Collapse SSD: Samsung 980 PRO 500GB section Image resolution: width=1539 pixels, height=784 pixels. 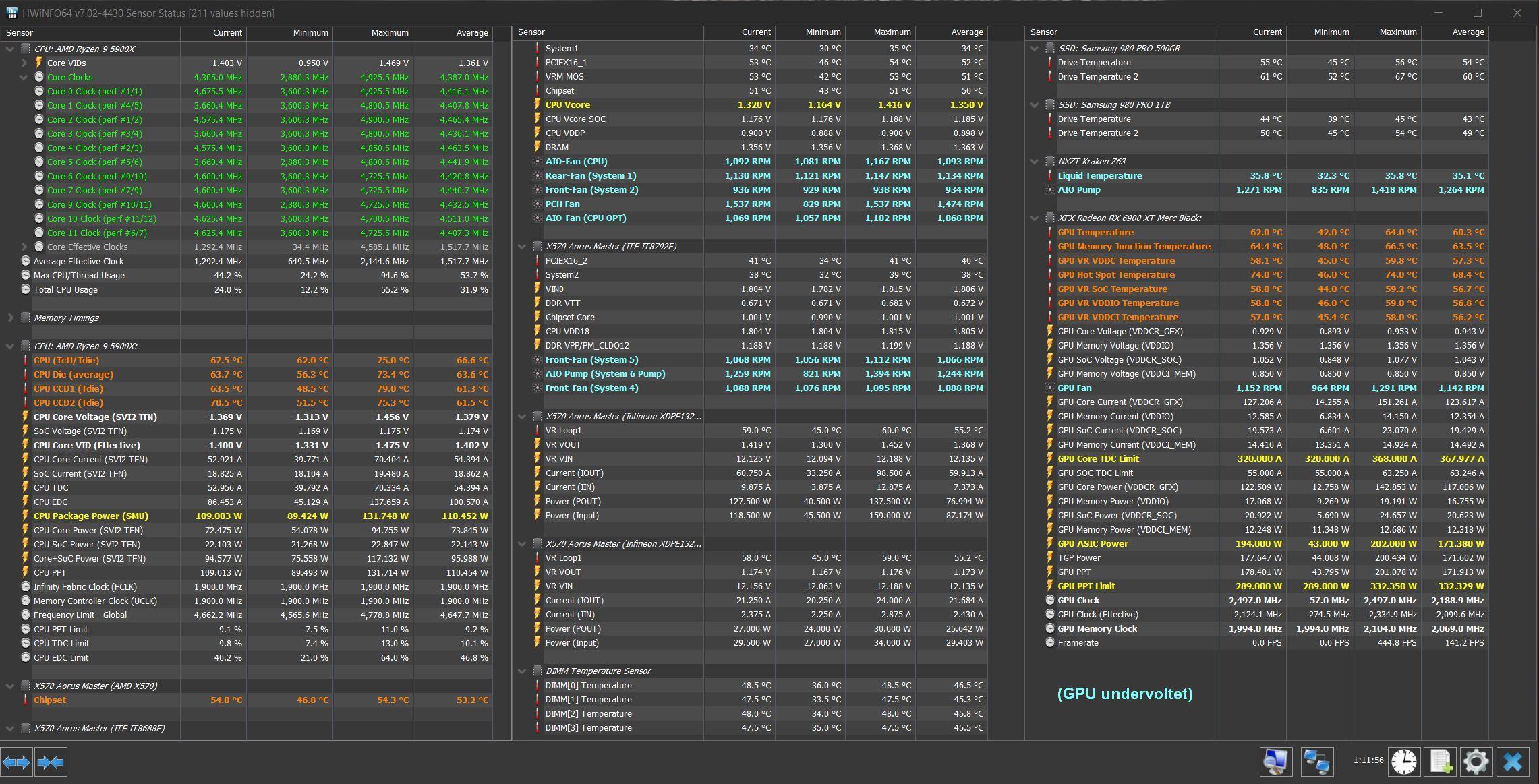point(1034,48)
